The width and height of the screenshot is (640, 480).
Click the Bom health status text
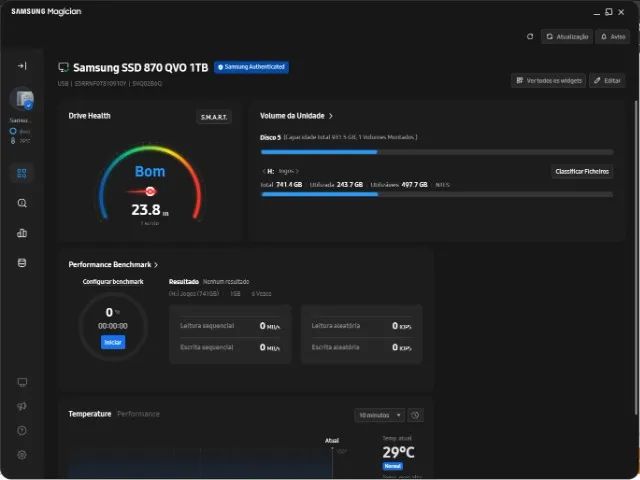pyautogui.click(x=150, y=171)
